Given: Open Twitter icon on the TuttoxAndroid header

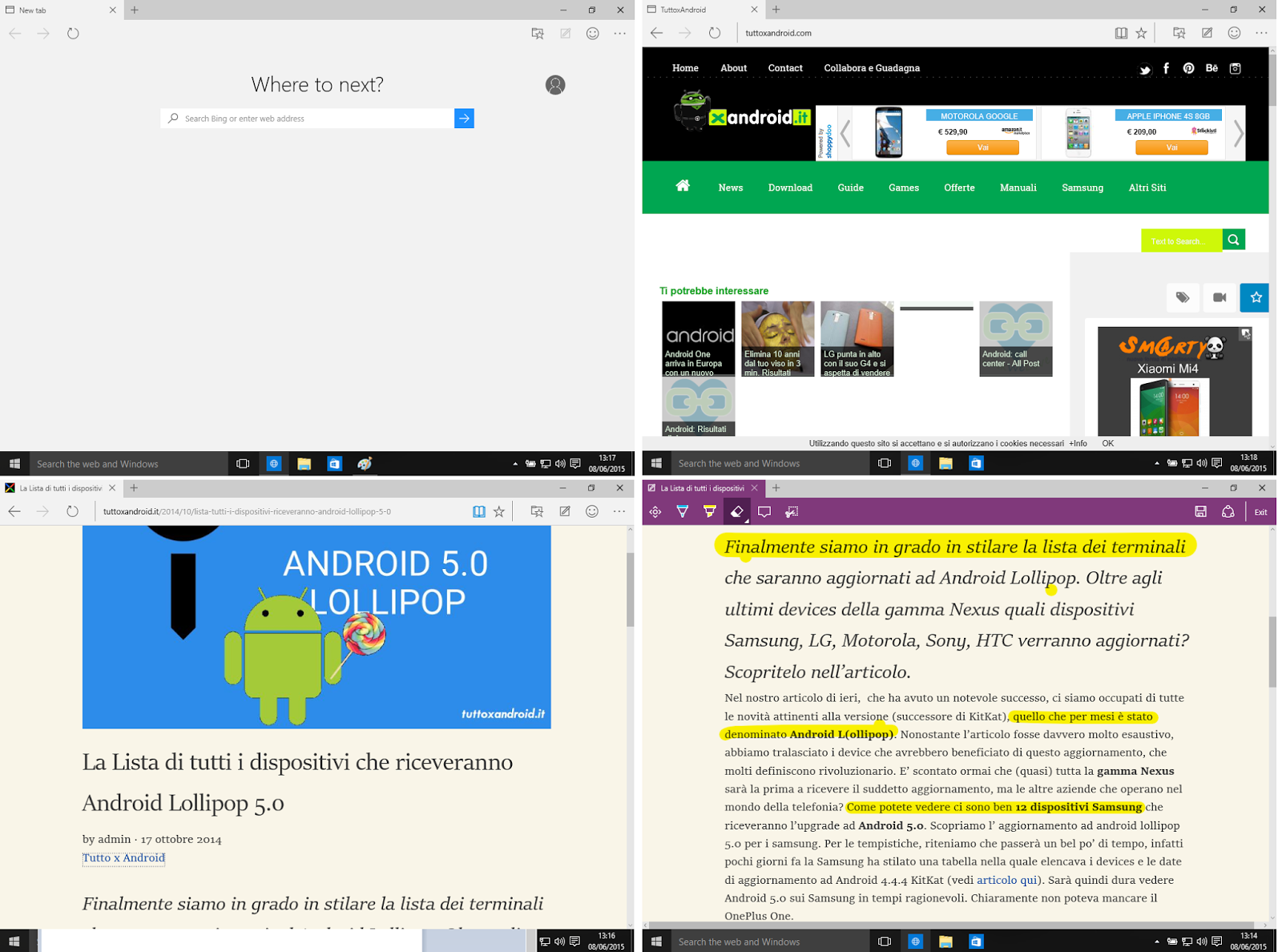Looking at the screenshot, I should 1145,69.
